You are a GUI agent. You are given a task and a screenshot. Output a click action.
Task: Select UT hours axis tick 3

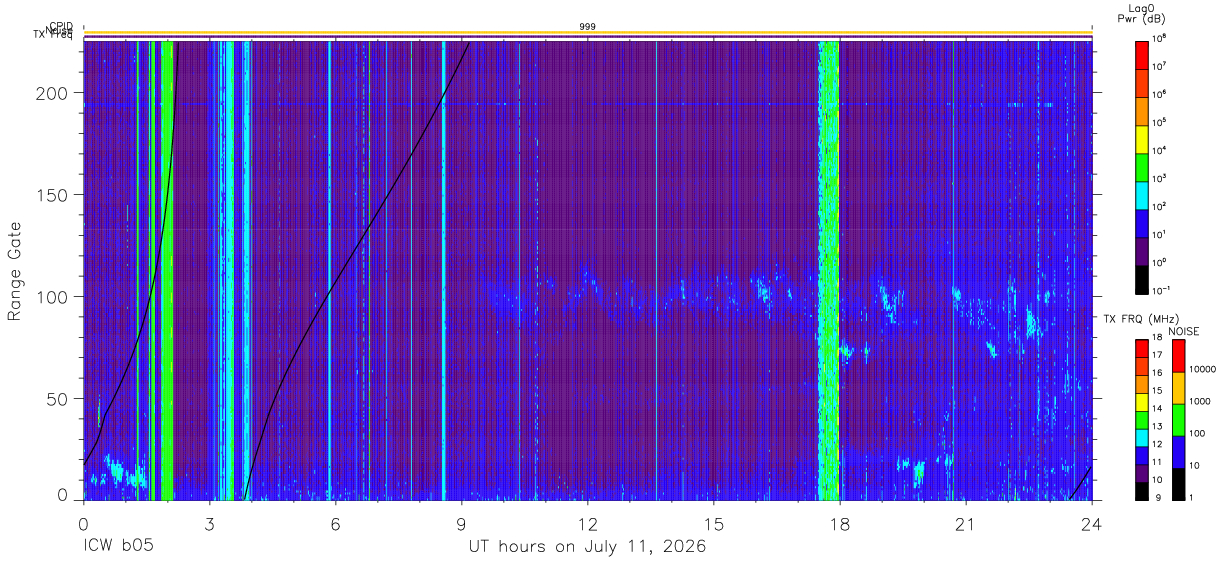pos(209,524)
